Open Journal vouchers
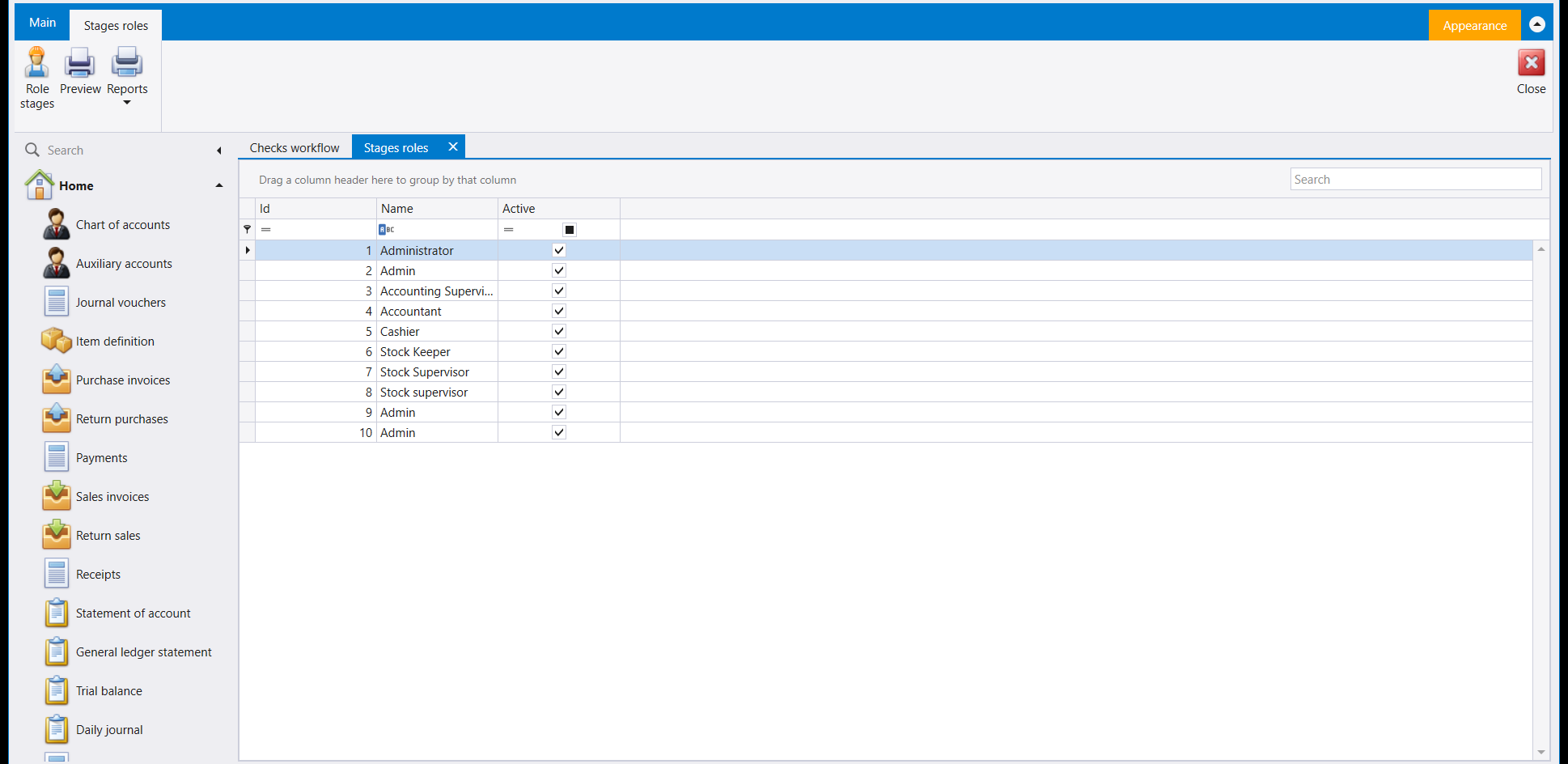Viewport: 1568px width, 764px height. click(121, 303)
